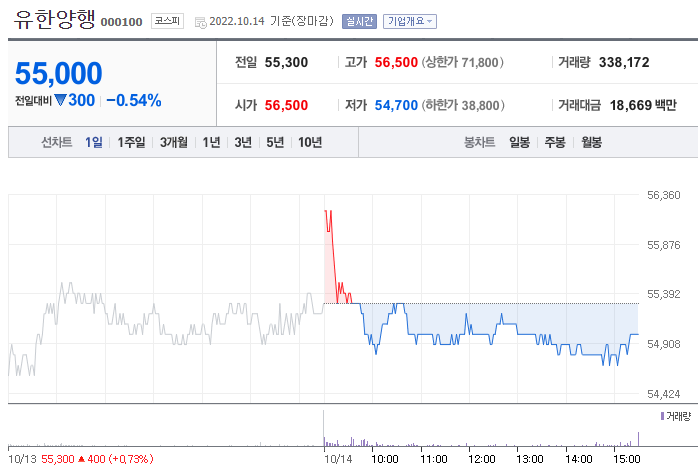
Task: Click the 54,424 price axis label
Action: [x=664, y=394]
